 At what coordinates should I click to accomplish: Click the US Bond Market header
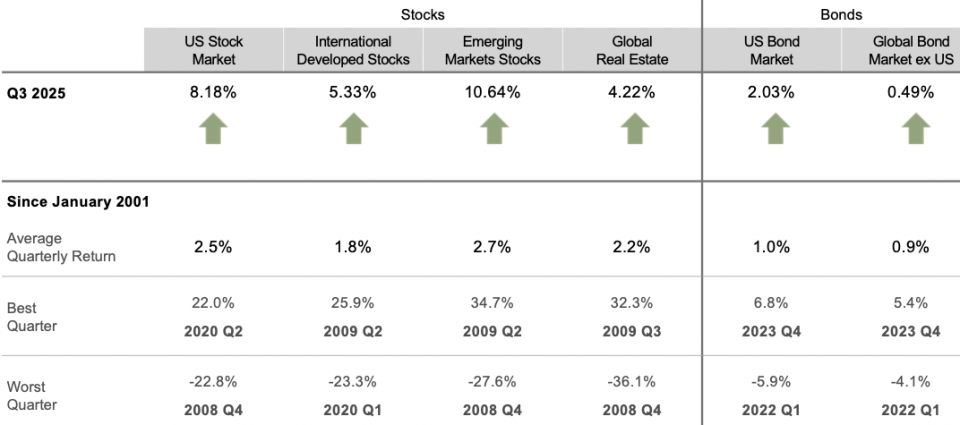point(771,50)
